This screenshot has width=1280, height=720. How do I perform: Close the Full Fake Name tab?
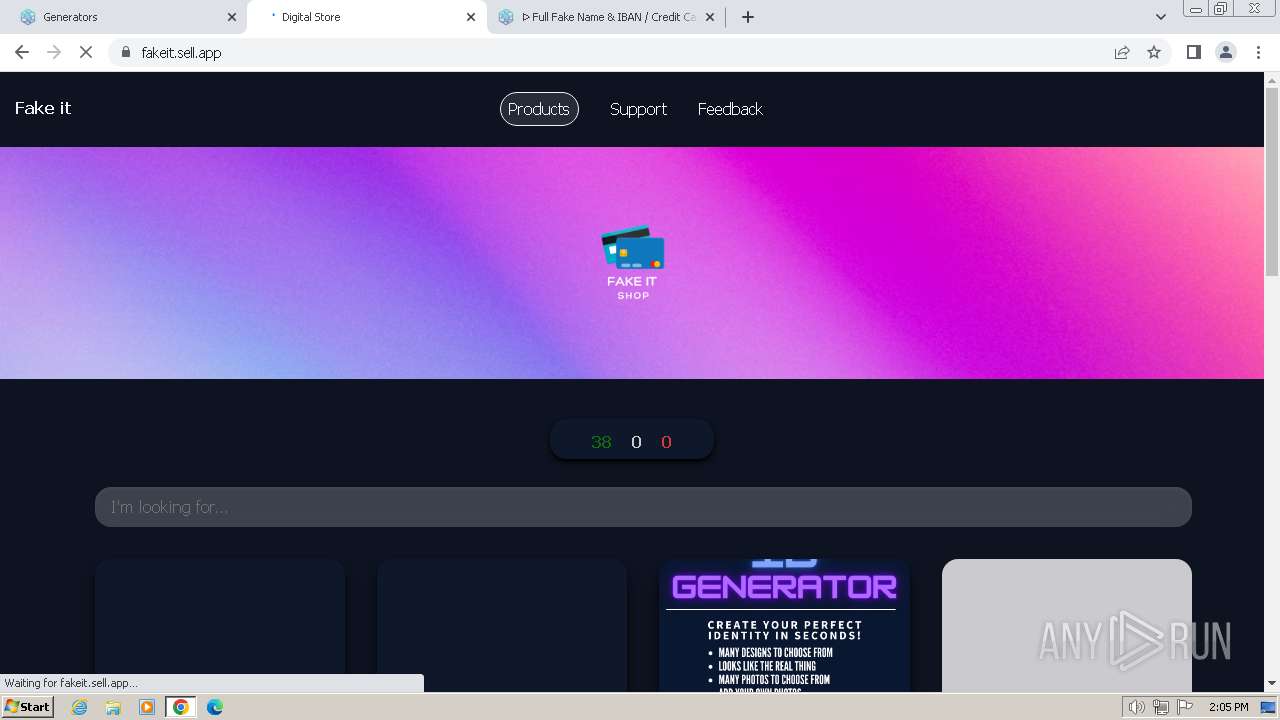710,17
